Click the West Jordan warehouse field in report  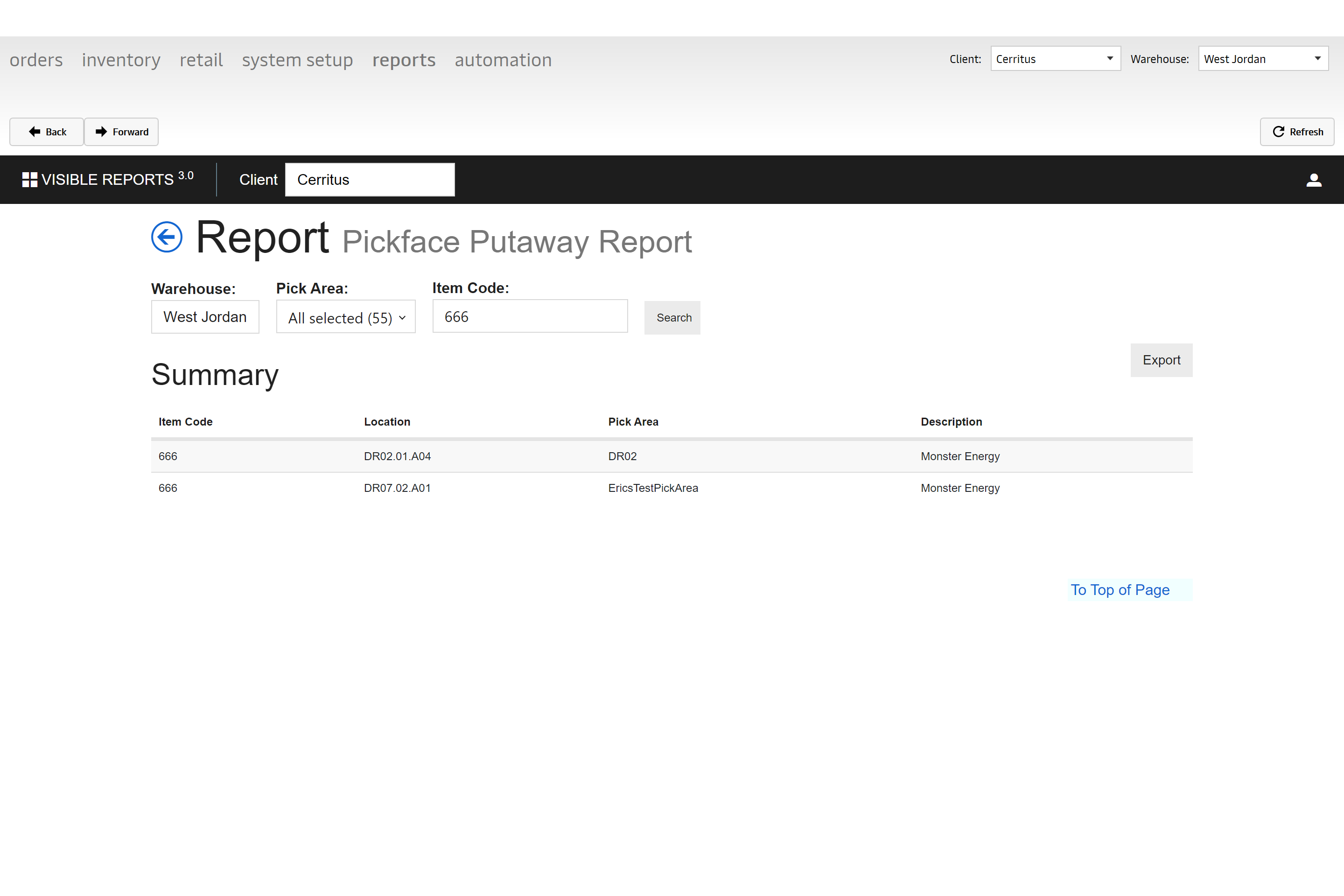tap(205, 316)
